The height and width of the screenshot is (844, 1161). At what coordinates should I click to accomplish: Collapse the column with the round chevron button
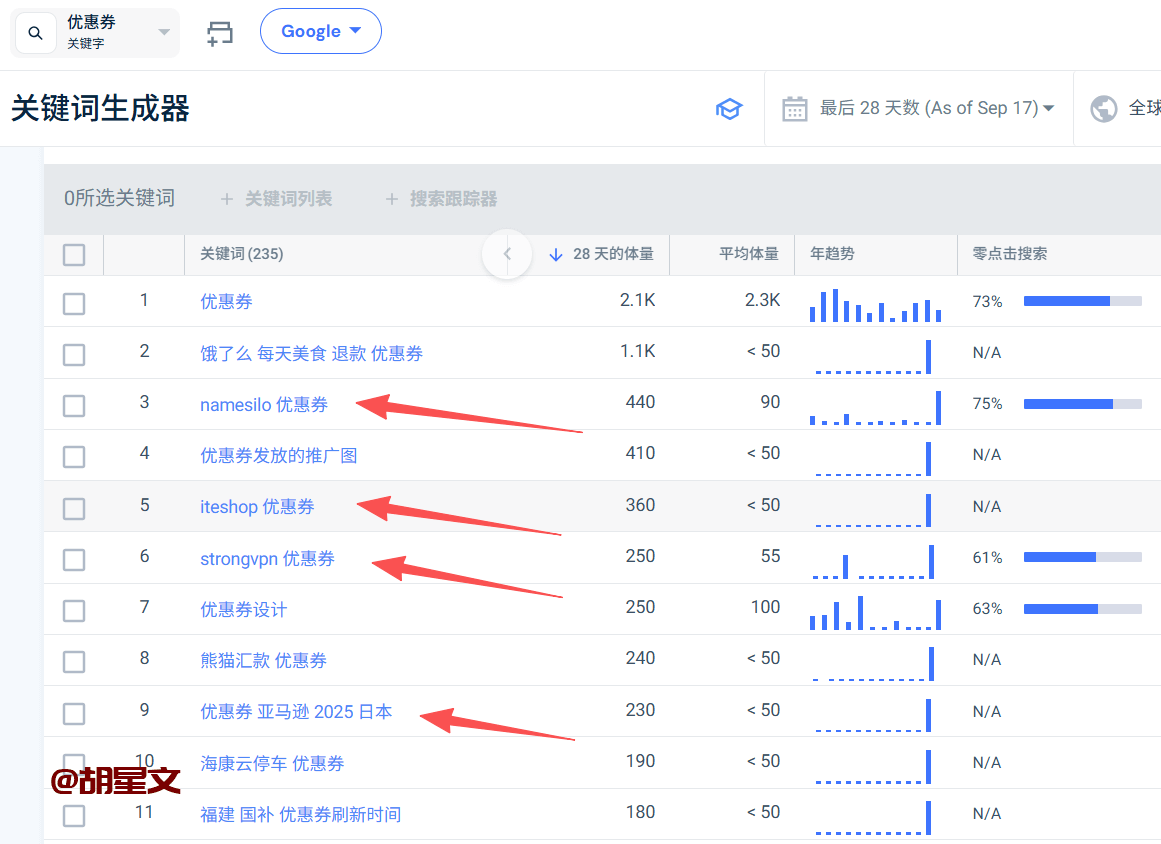click(507, 254)
